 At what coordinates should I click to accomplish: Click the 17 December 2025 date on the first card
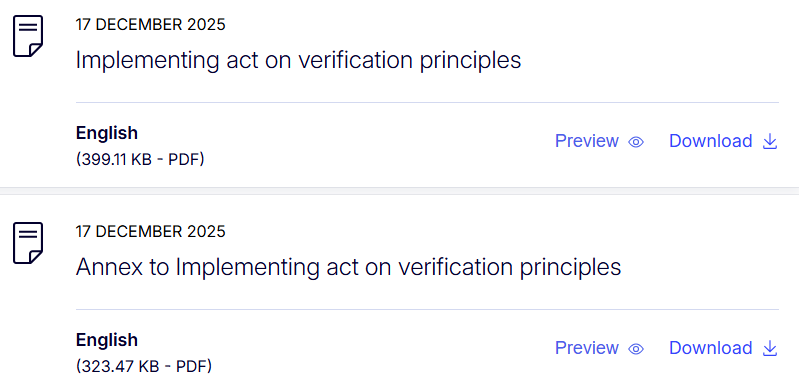(x=150, y=24)
